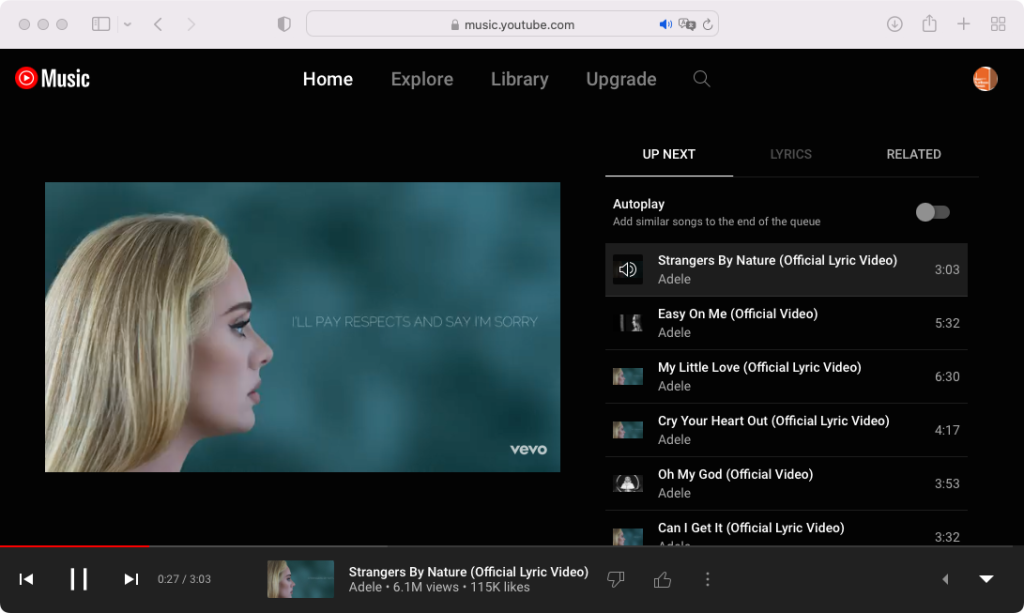Open the Explore page

pyautogui.click(x=422, y=79)
